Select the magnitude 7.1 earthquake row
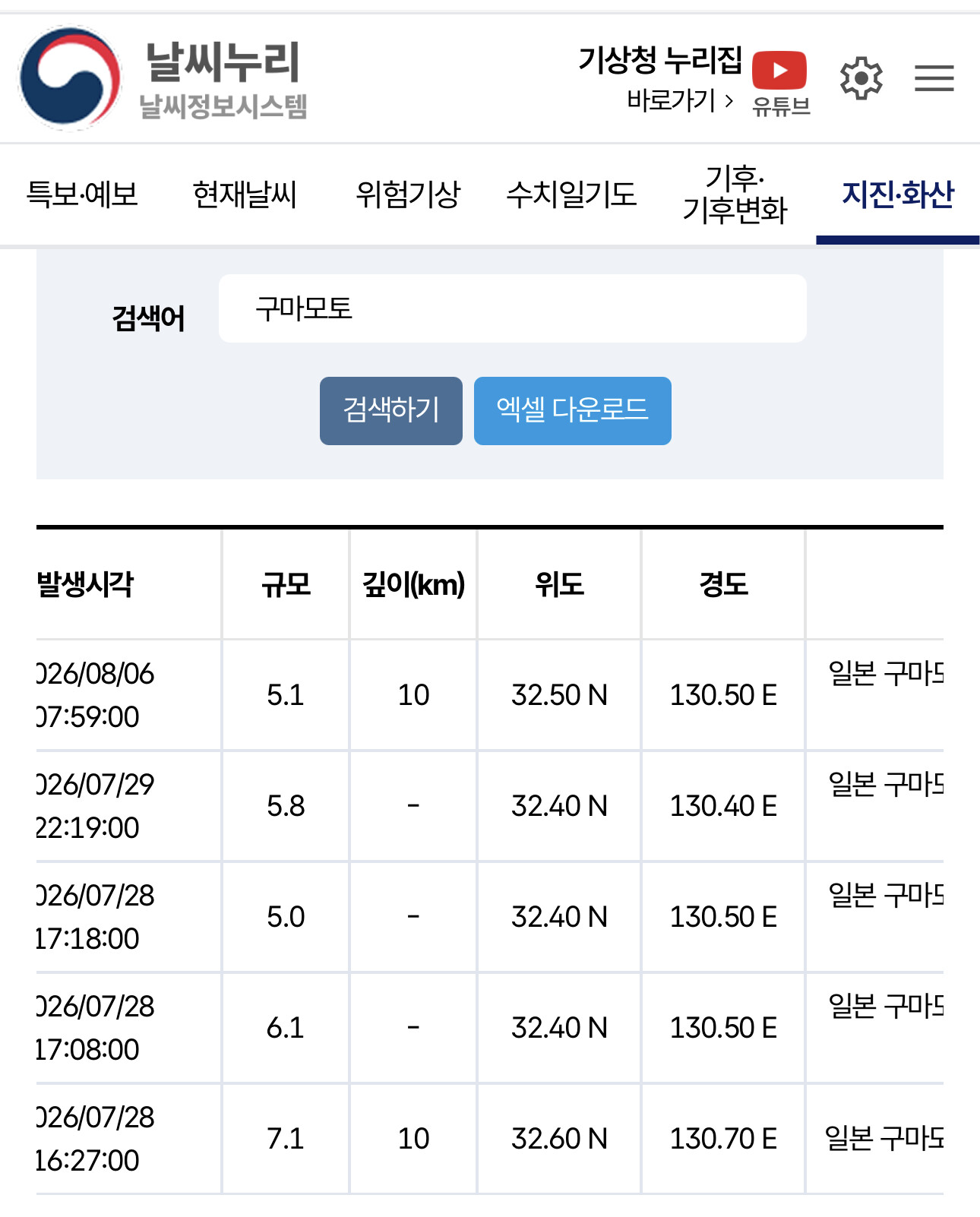 click(x=490, y=1139)
